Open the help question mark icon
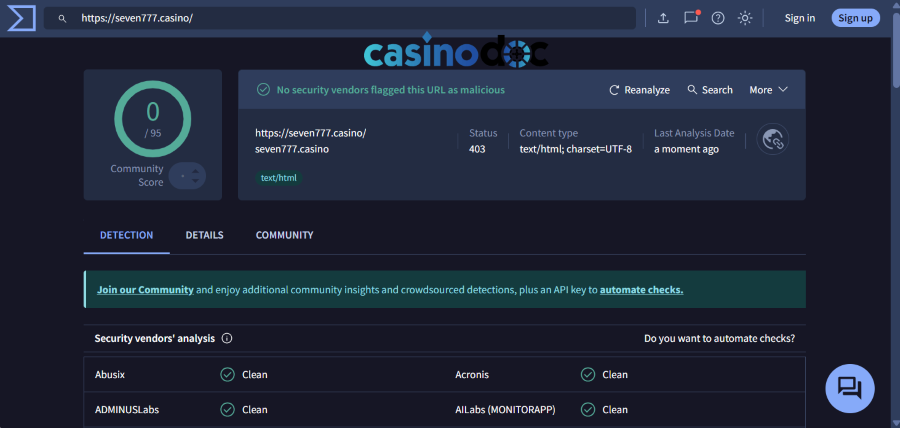The width and height of the screenshot is (900, 428). coord(718,18)
